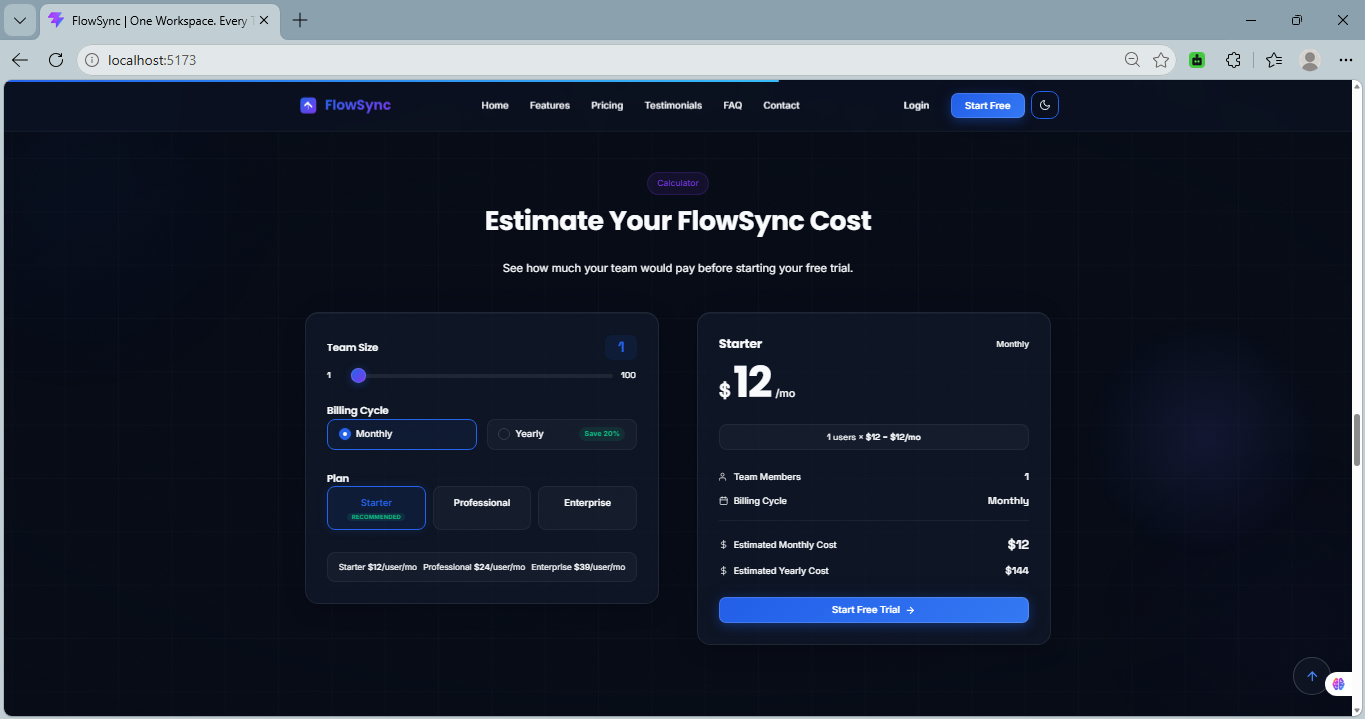
Task: Open the browser settings and more menu
Action: pos(1345,60)
